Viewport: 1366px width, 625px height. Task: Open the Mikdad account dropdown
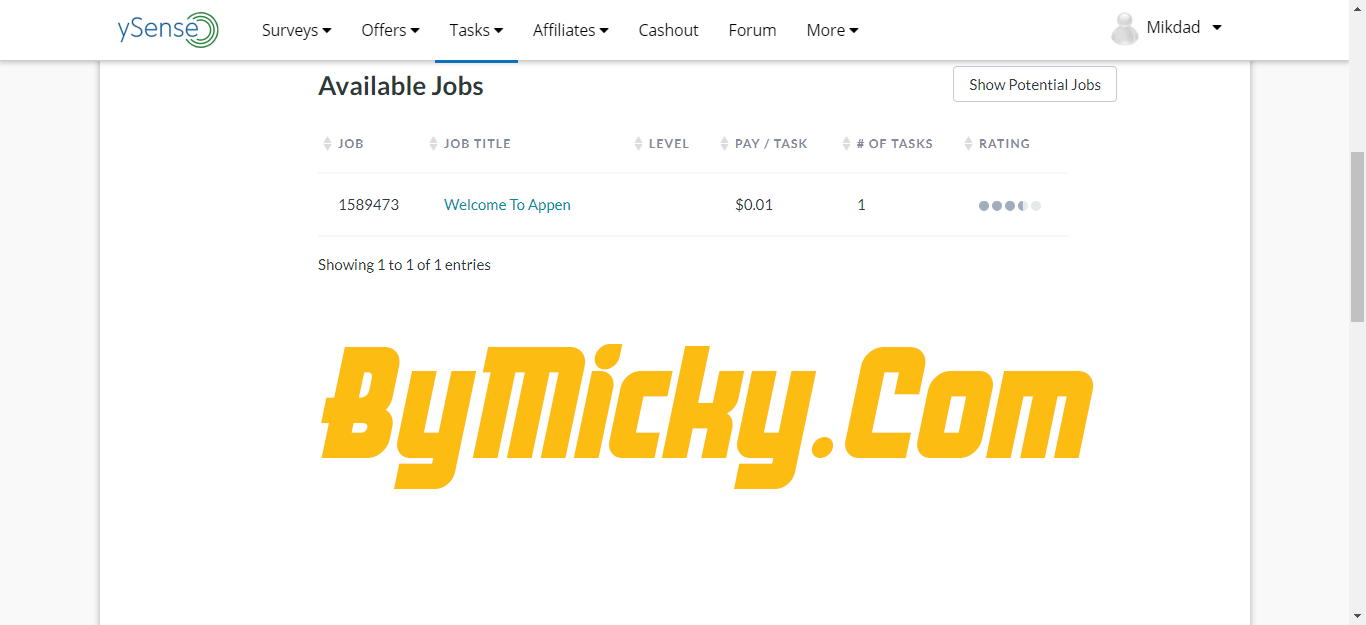pyautogui.click(x=1184, y=28)
